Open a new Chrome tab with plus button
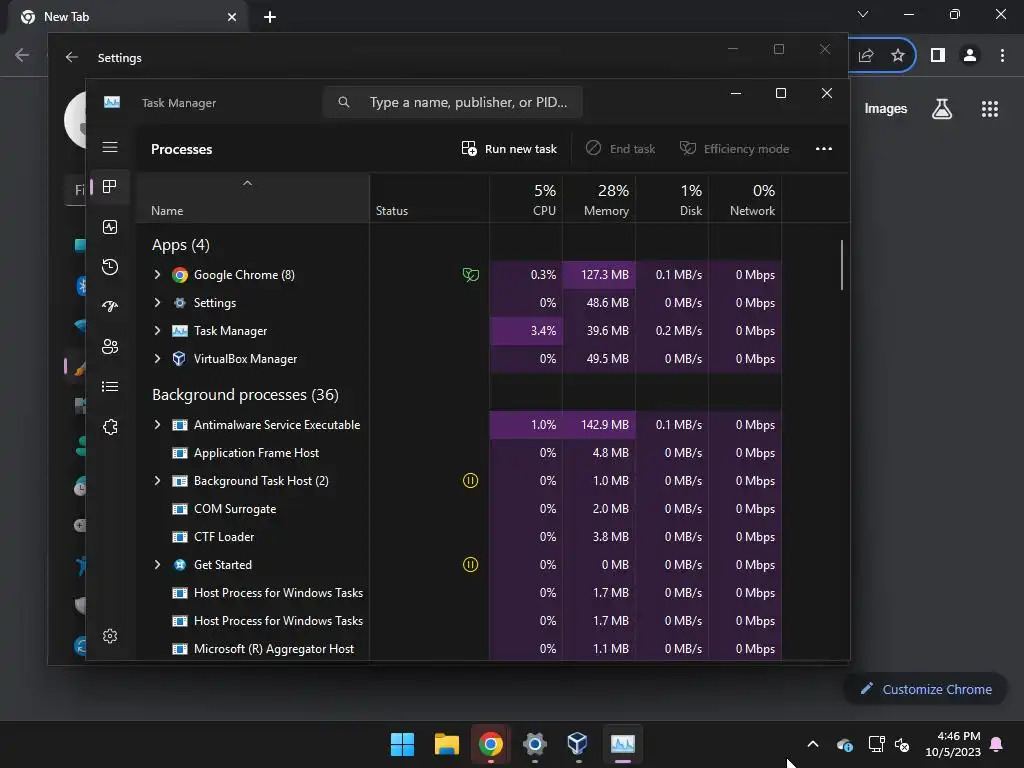The image size is (1024, 768). (x=270, y=17)
